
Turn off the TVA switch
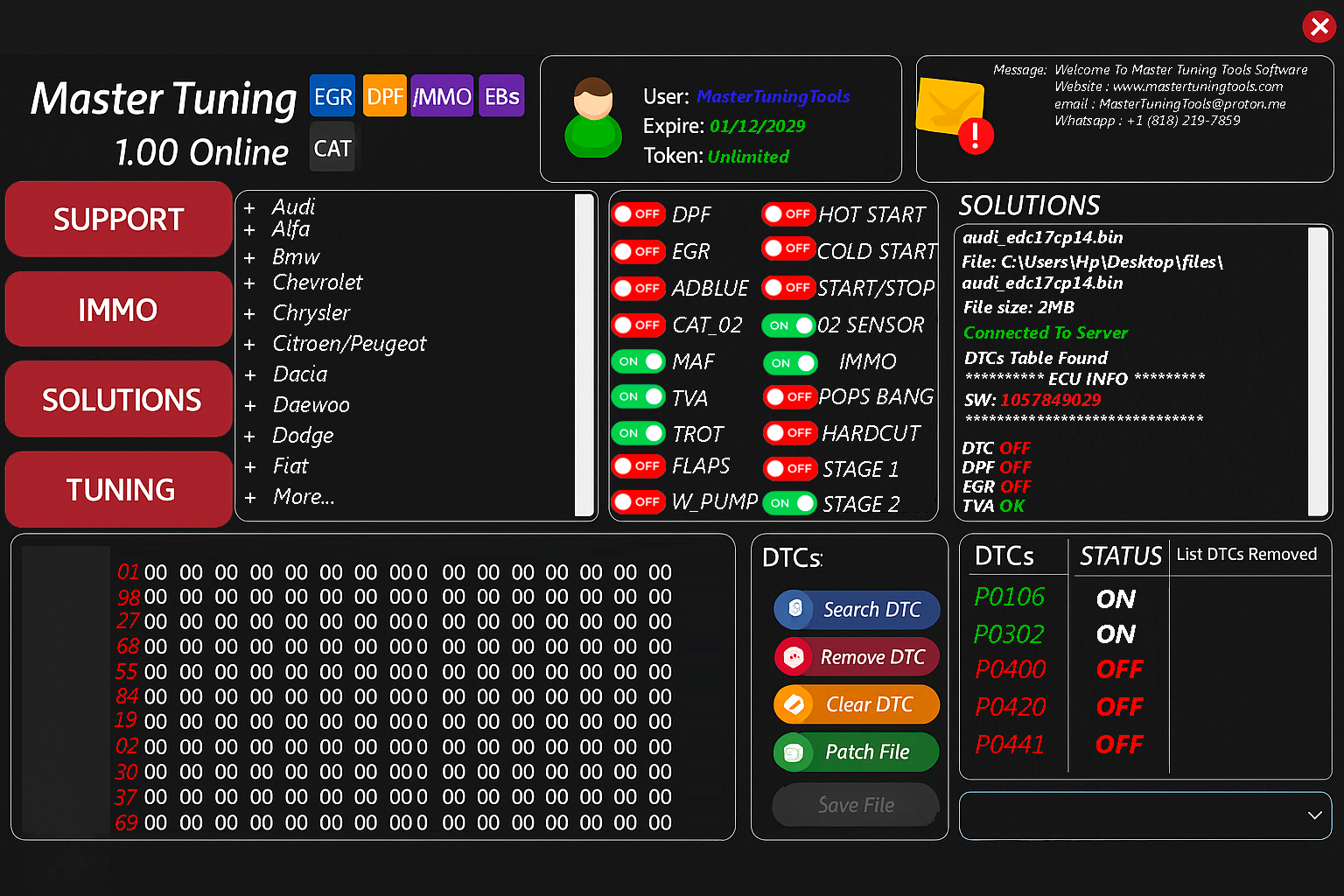(639, 396)
